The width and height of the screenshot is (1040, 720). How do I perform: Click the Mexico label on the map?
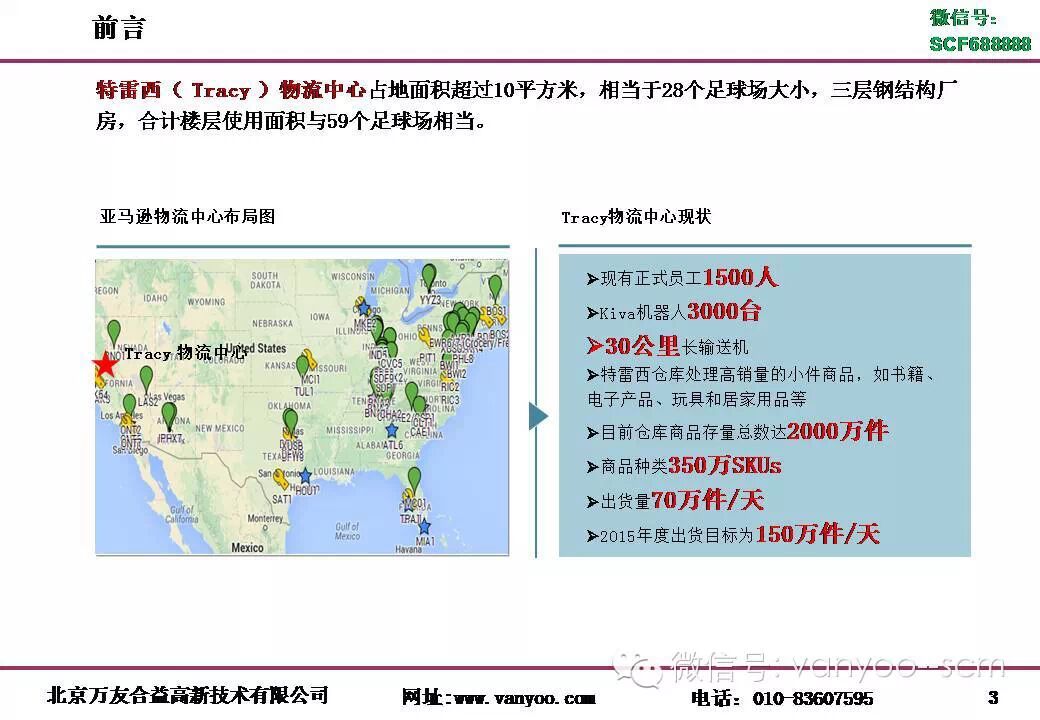point(247,548)
